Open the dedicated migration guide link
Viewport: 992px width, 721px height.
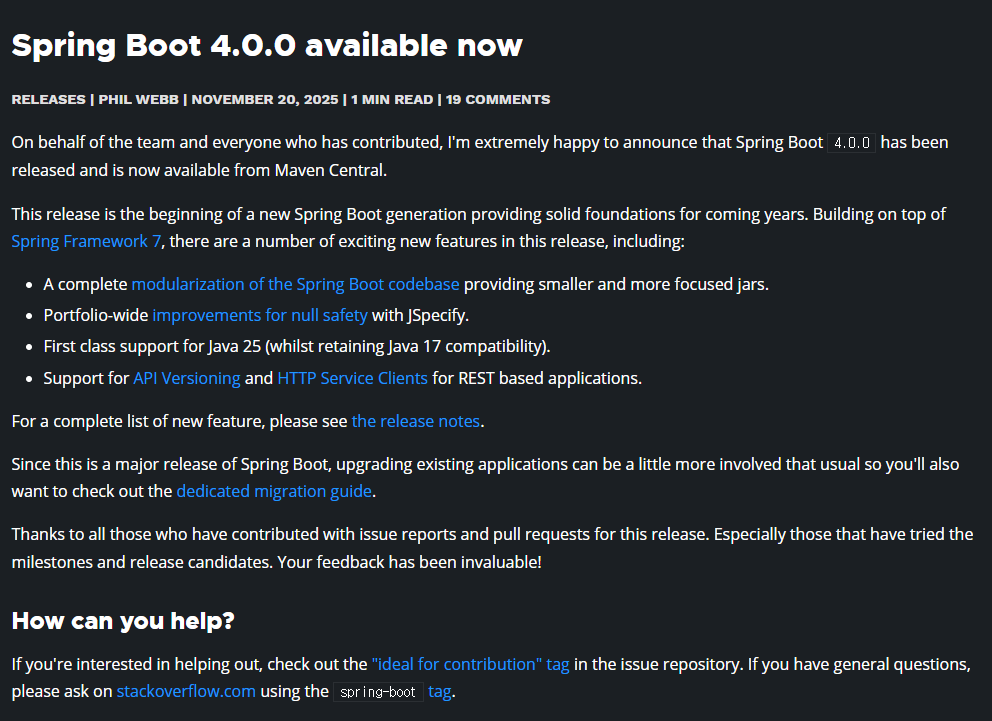274,491
